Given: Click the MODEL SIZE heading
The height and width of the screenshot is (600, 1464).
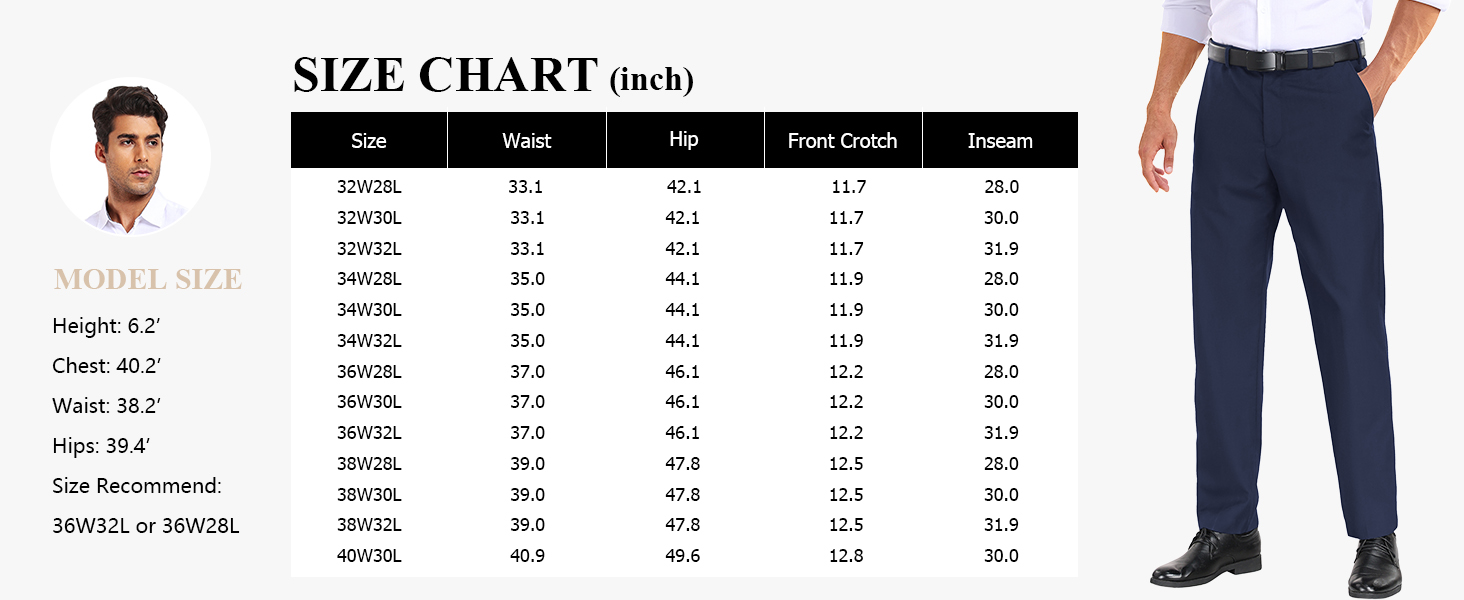Looking at the screenshot, I should 148,279.
